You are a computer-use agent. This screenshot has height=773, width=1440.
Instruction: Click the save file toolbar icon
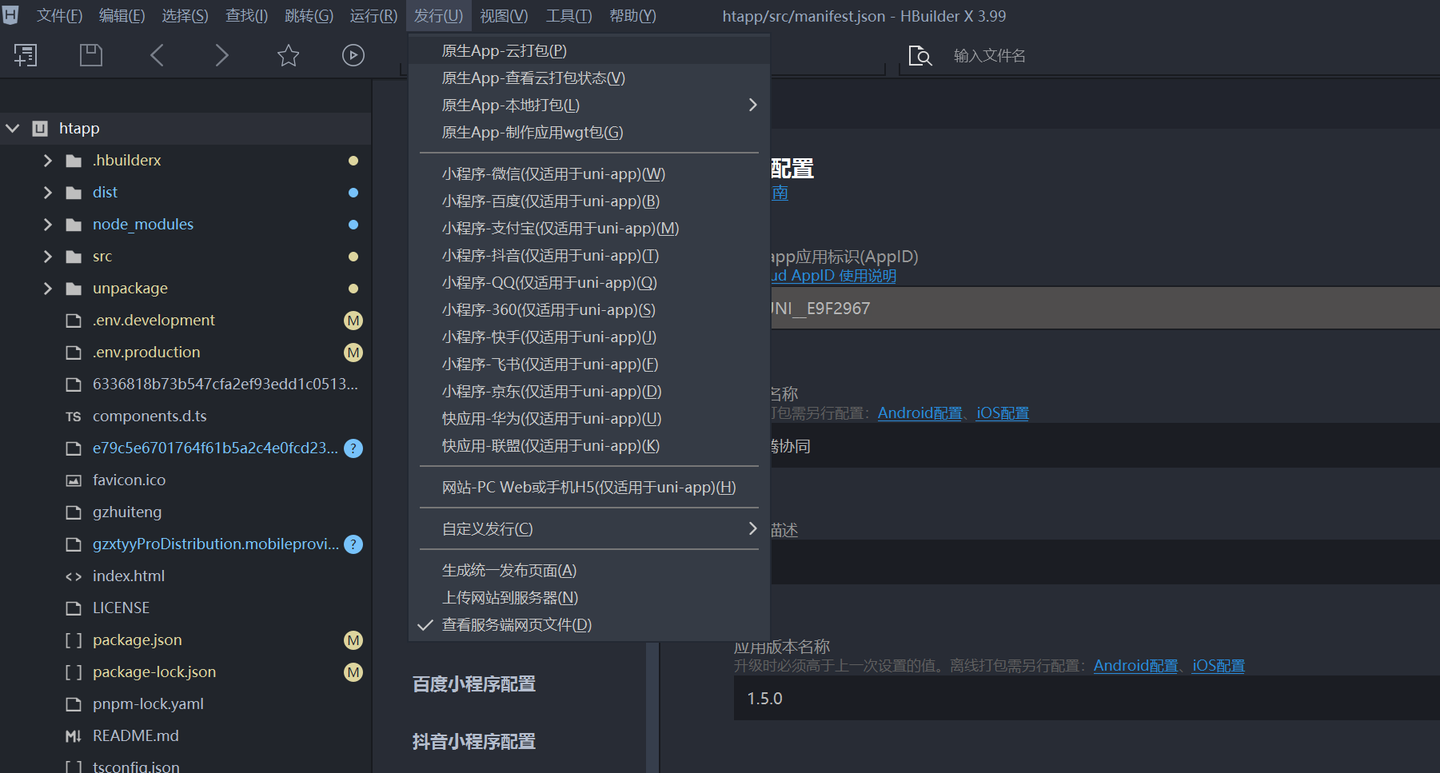click(91, 56)
